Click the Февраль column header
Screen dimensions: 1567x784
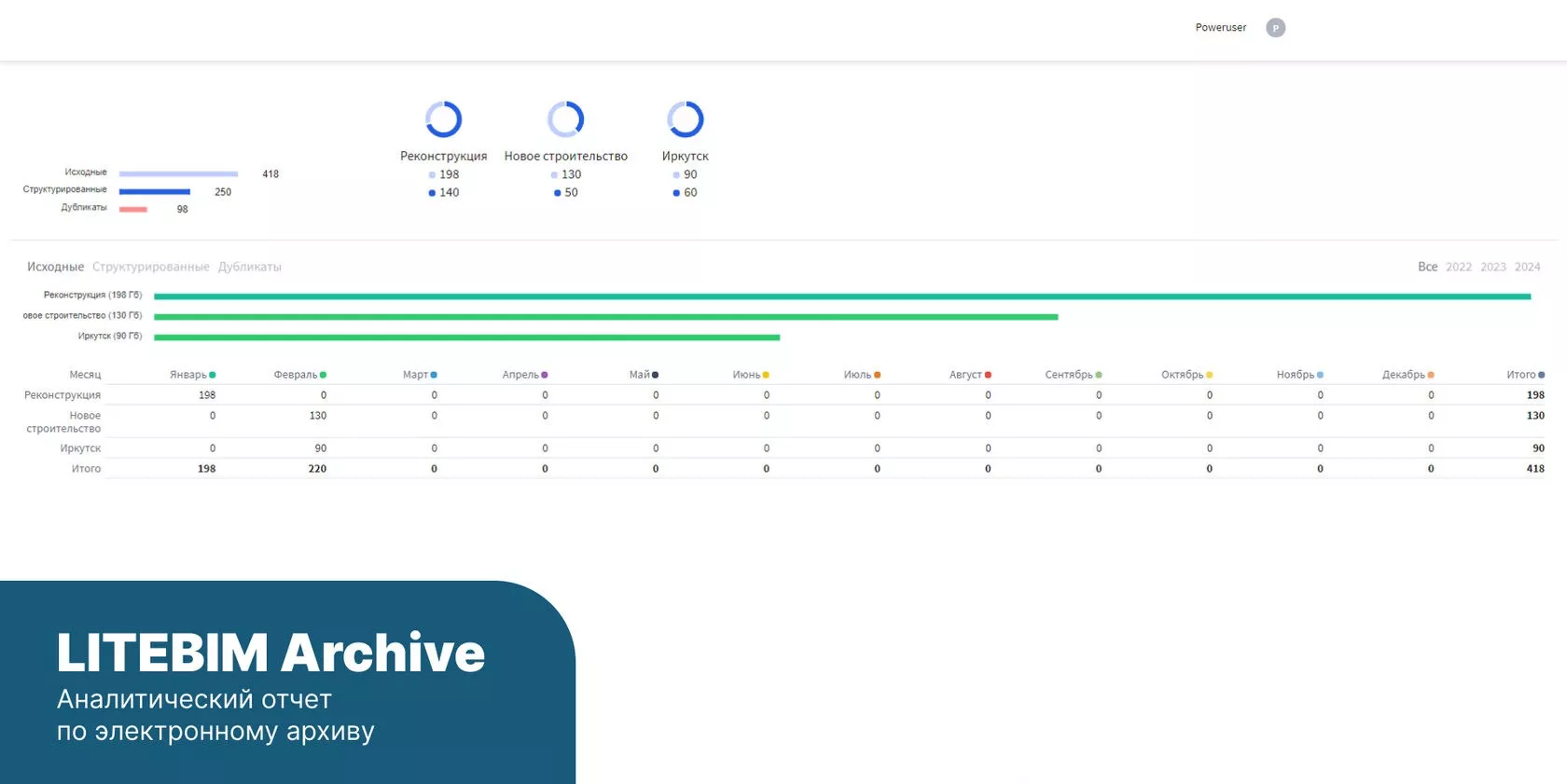click(295, 375)
